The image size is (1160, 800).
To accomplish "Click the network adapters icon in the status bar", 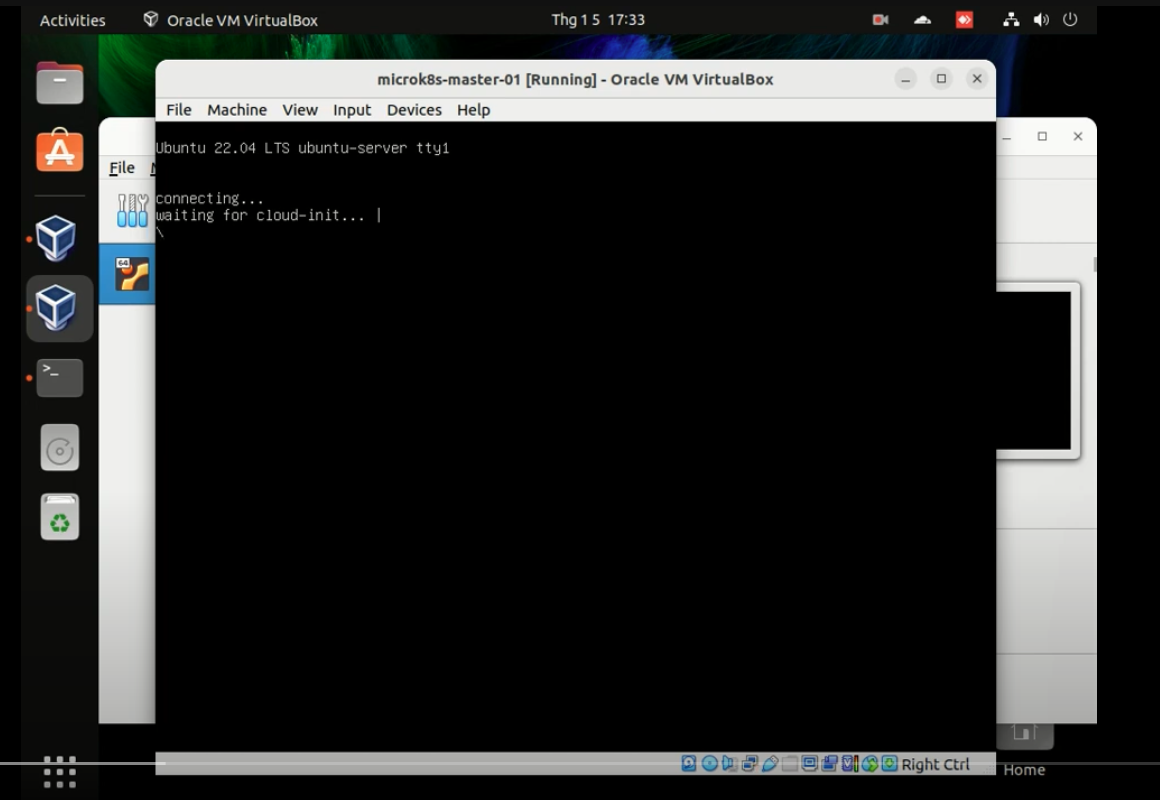I will [x=749, y=764].
